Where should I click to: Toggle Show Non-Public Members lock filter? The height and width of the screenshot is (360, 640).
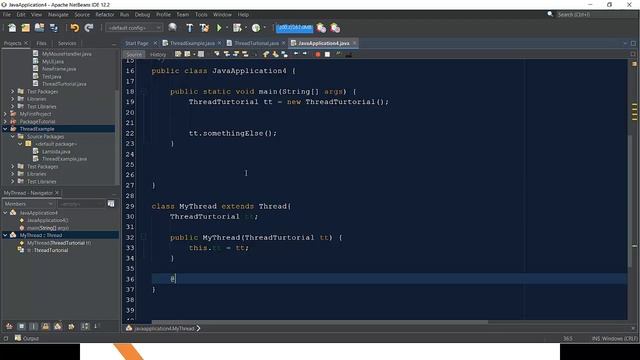46,326
